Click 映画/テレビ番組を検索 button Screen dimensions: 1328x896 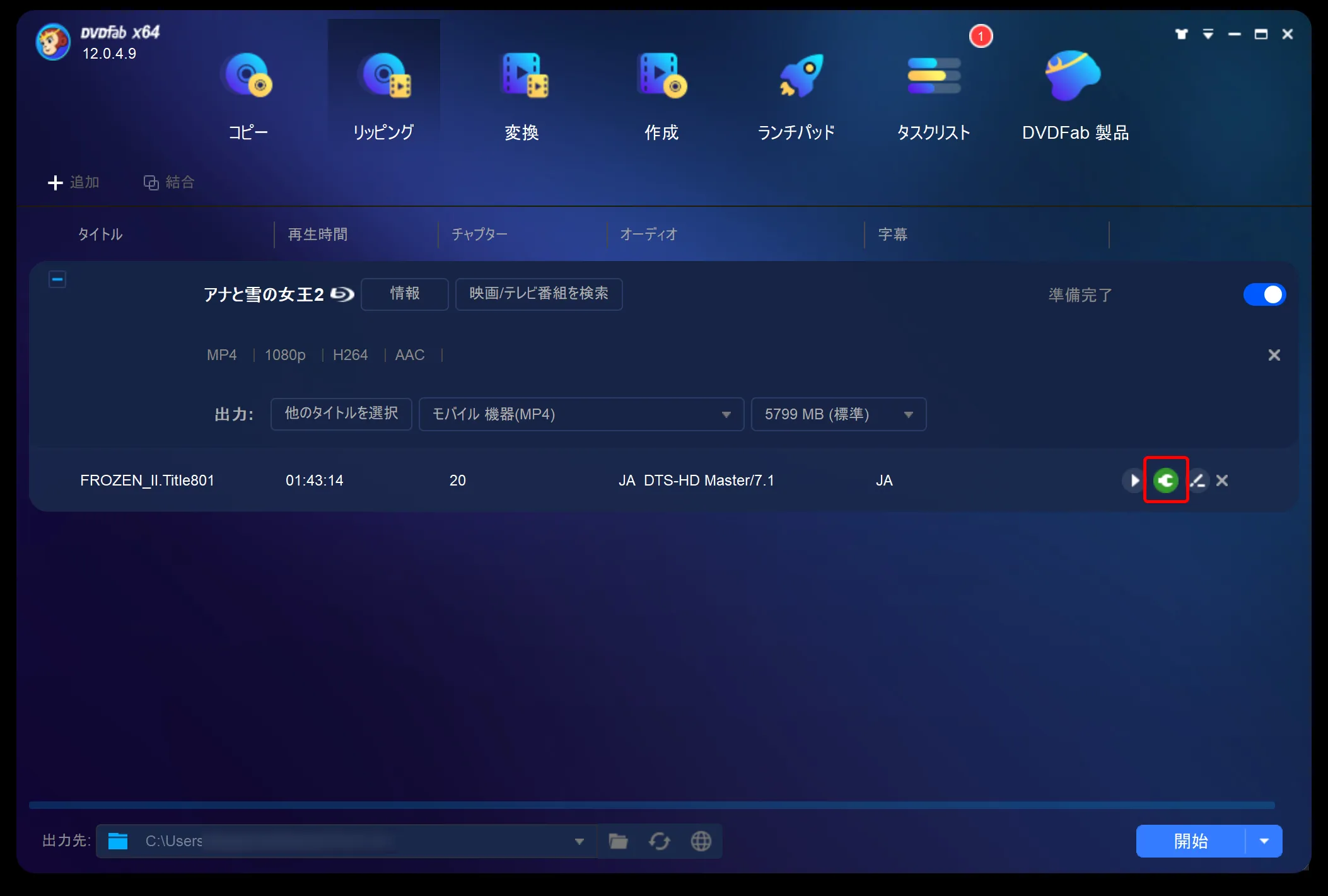pyautogui.click(x=539, y=294)
